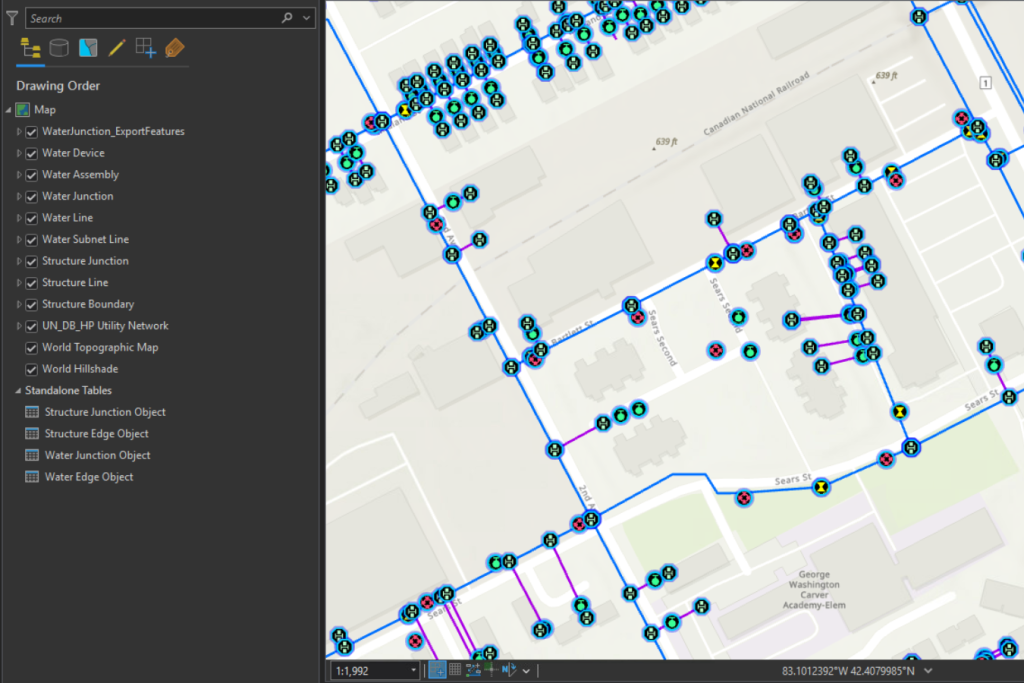Select the Water Junction Object table
The width and height of the screenshot is (1024, 683).
[97, 455]
